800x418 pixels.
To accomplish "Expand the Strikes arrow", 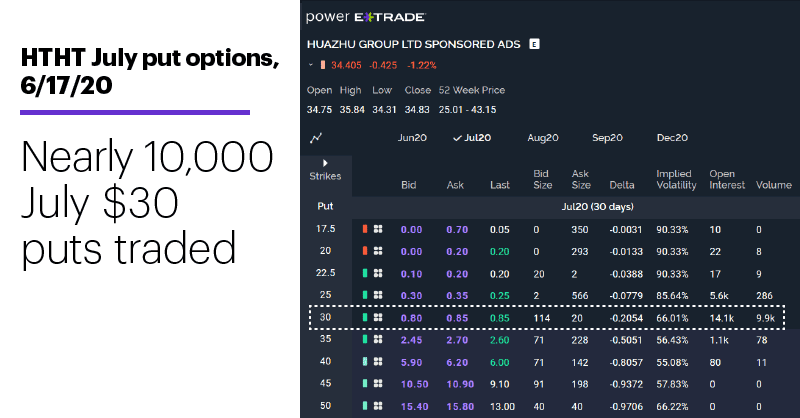I will coord(325,163).
